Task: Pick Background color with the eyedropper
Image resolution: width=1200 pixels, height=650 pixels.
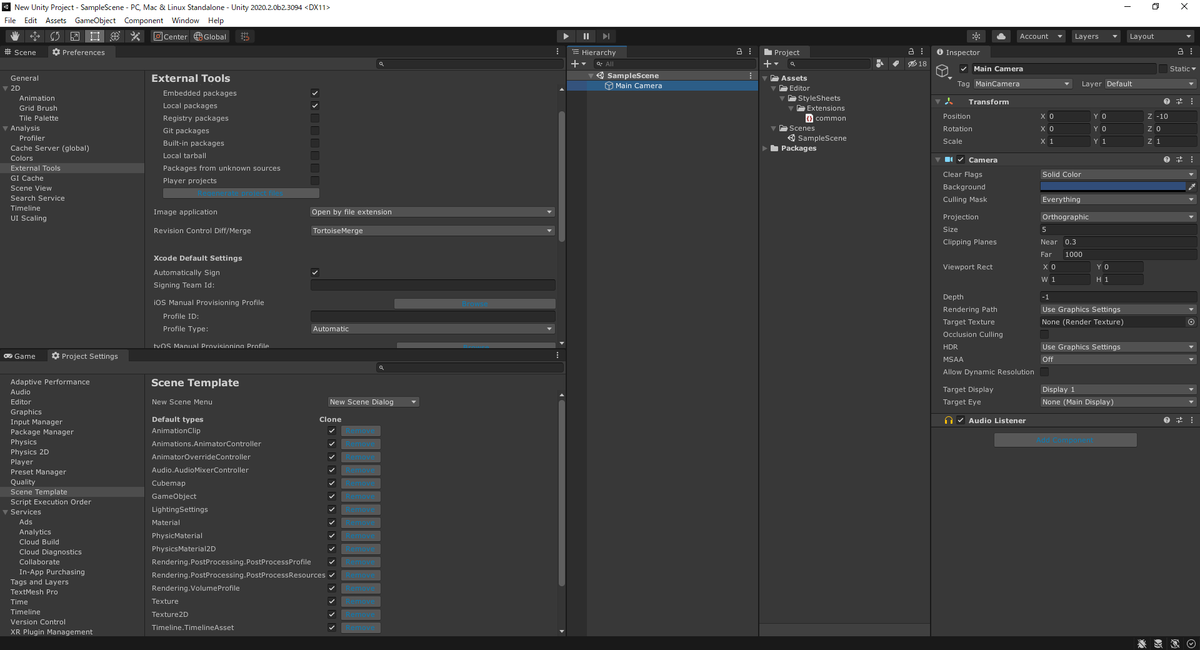Action: coord(1192,186)
